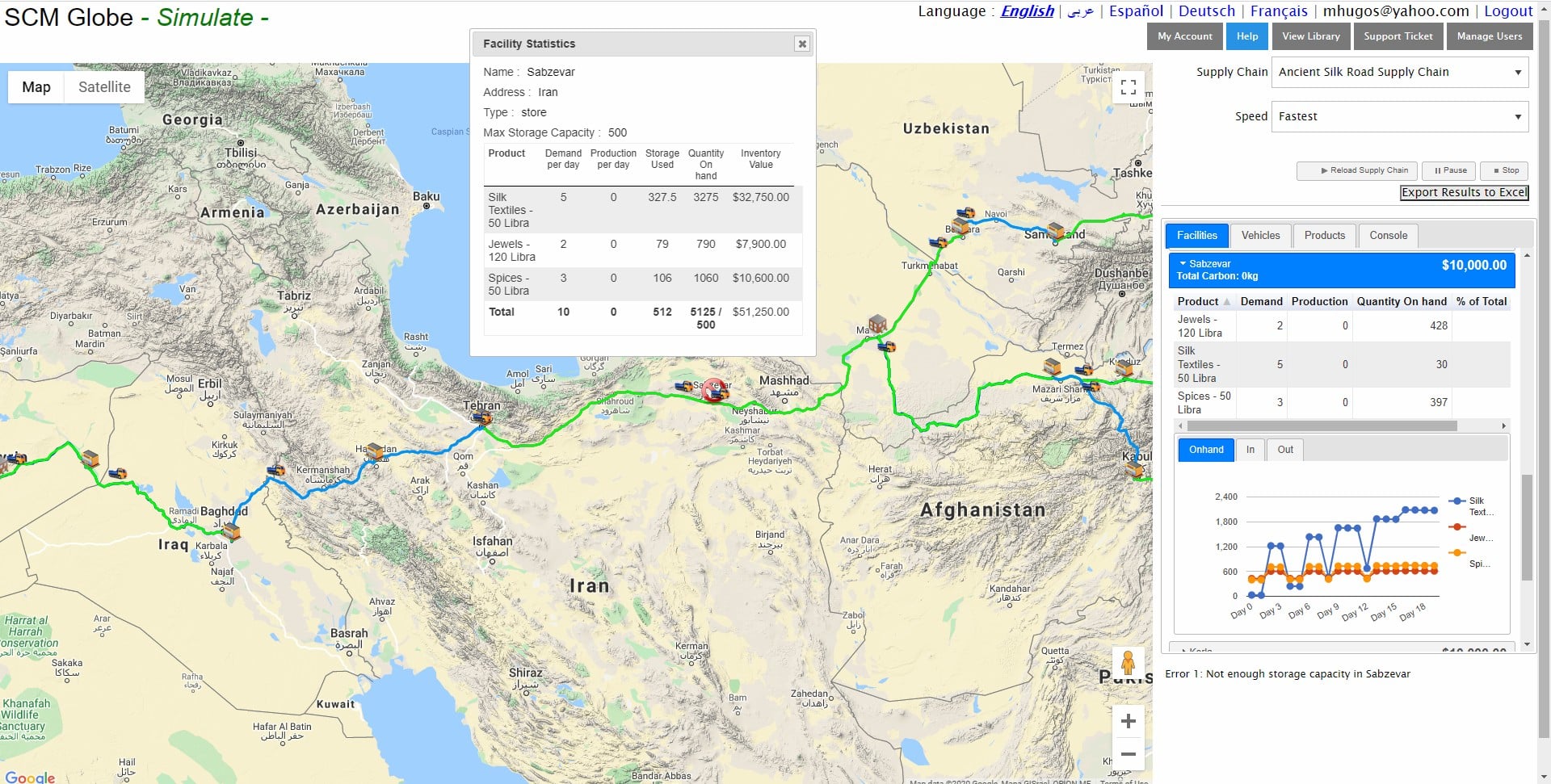Pause the simulation
The image size is (1551, 784).
[x=1449, y=170]
